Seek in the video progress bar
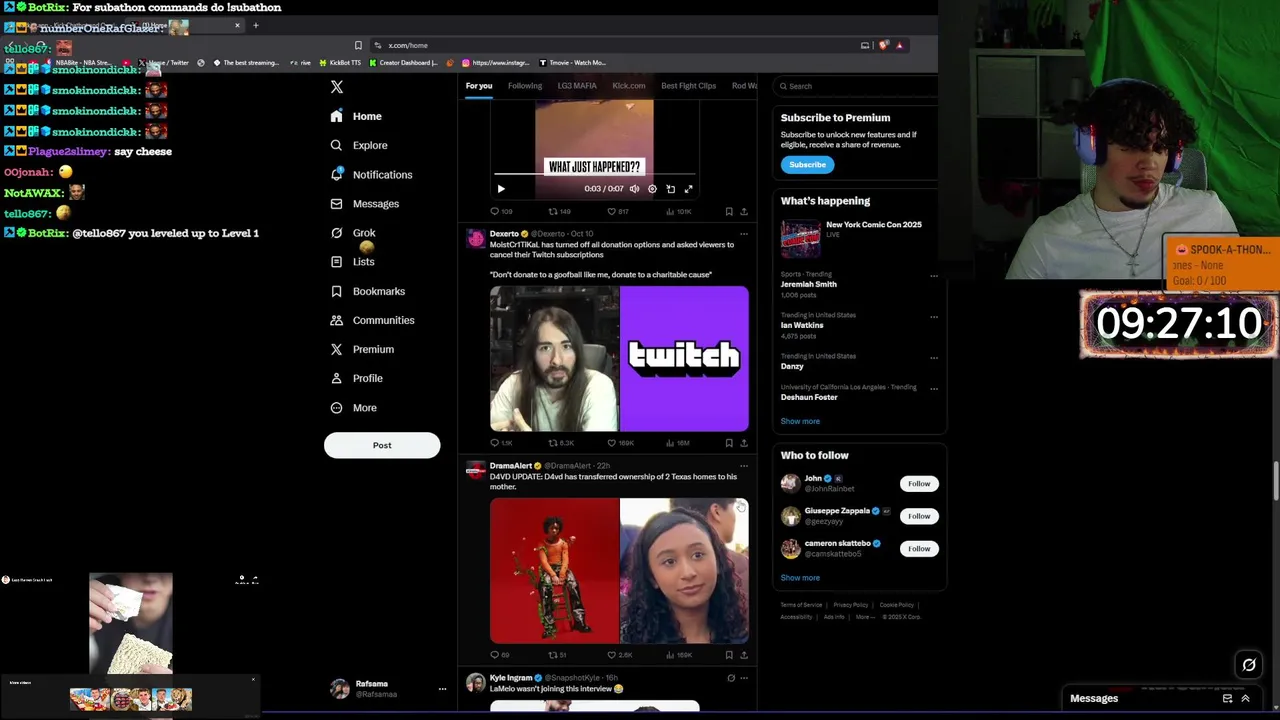Screen dimensions: 1280x720 pos(594,174)
